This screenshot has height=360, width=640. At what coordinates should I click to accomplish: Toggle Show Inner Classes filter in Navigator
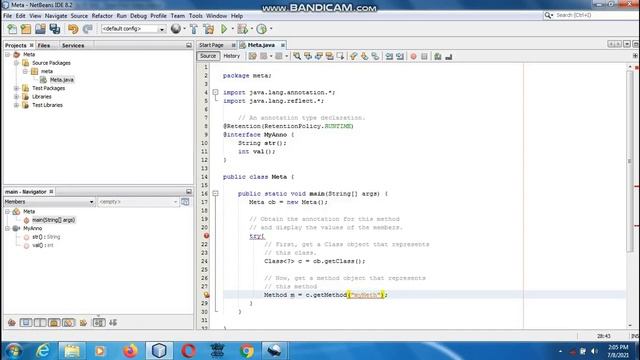[x=69, y=323]
